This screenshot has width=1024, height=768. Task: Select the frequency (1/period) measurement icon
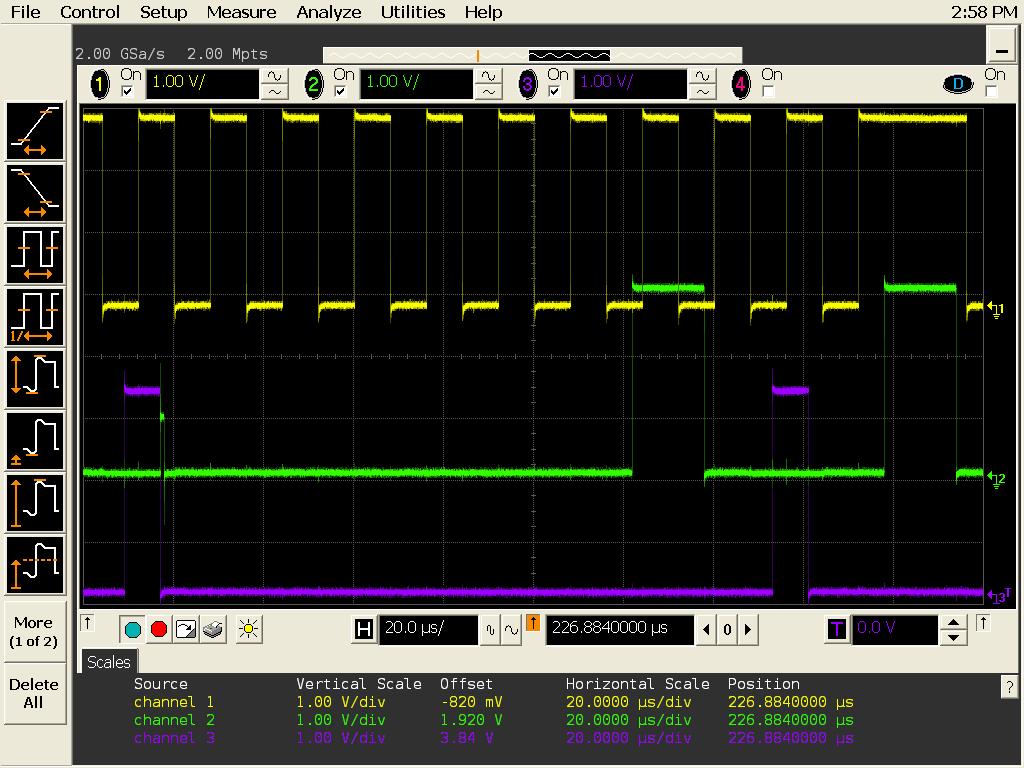[x=35, y=317]
